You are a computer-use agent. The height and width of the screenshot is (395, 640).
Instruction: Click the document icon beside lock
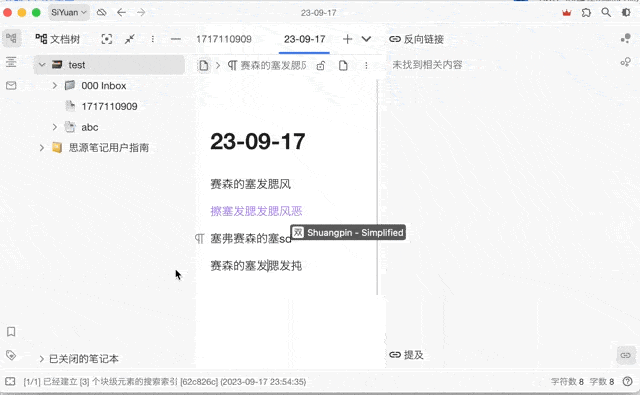pyautogui.click(x=343, y=65)
